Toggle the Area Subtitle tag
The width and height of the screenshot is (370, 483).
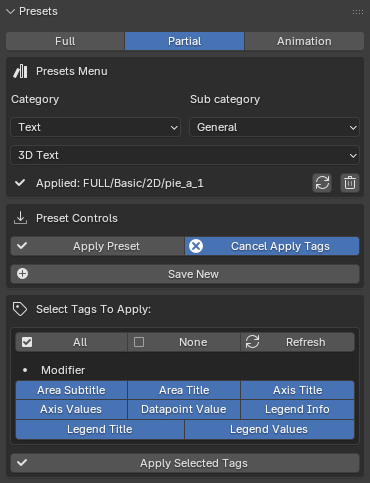(71, 390)
